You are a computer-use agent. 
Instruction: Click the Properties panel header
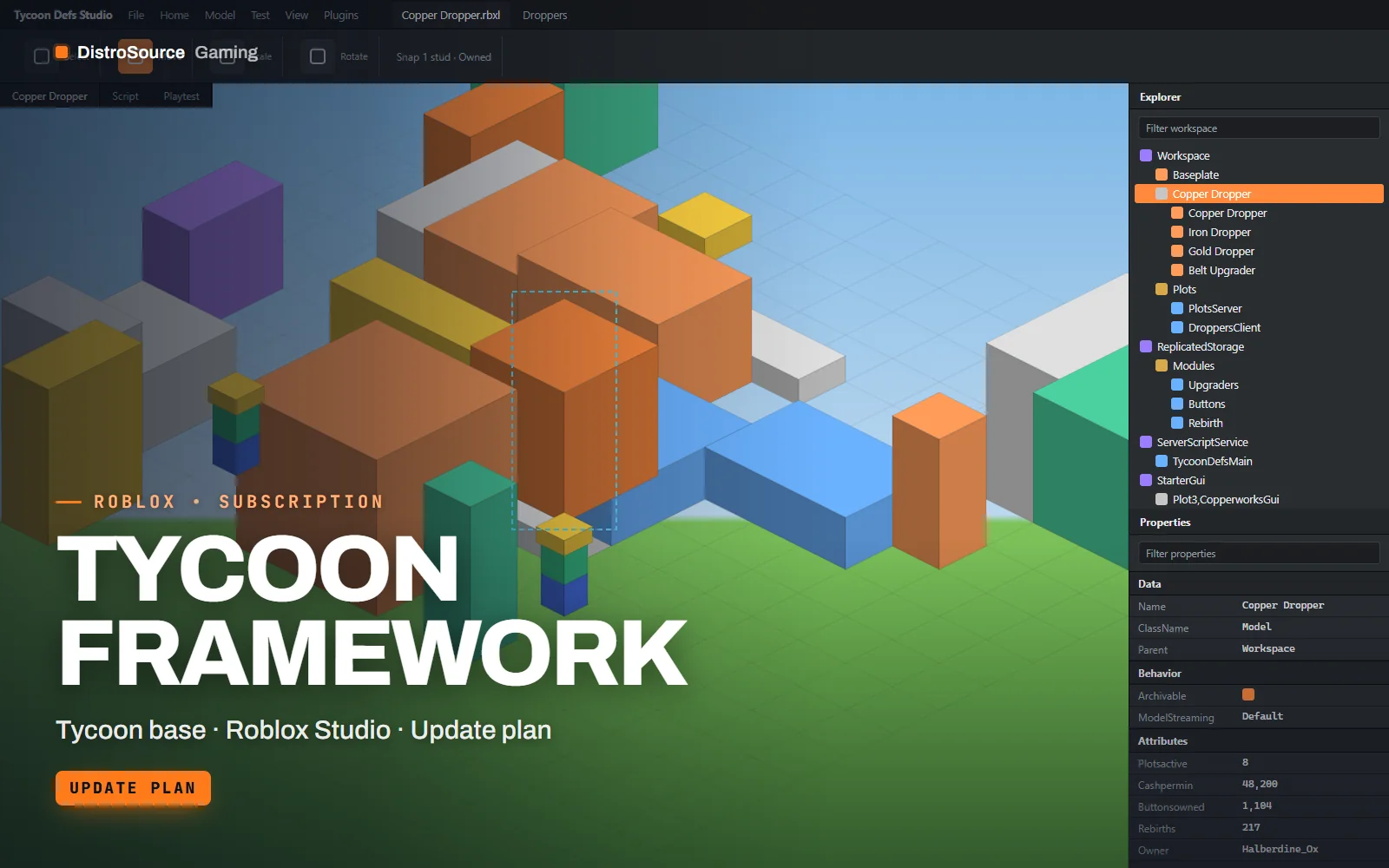1259,523
